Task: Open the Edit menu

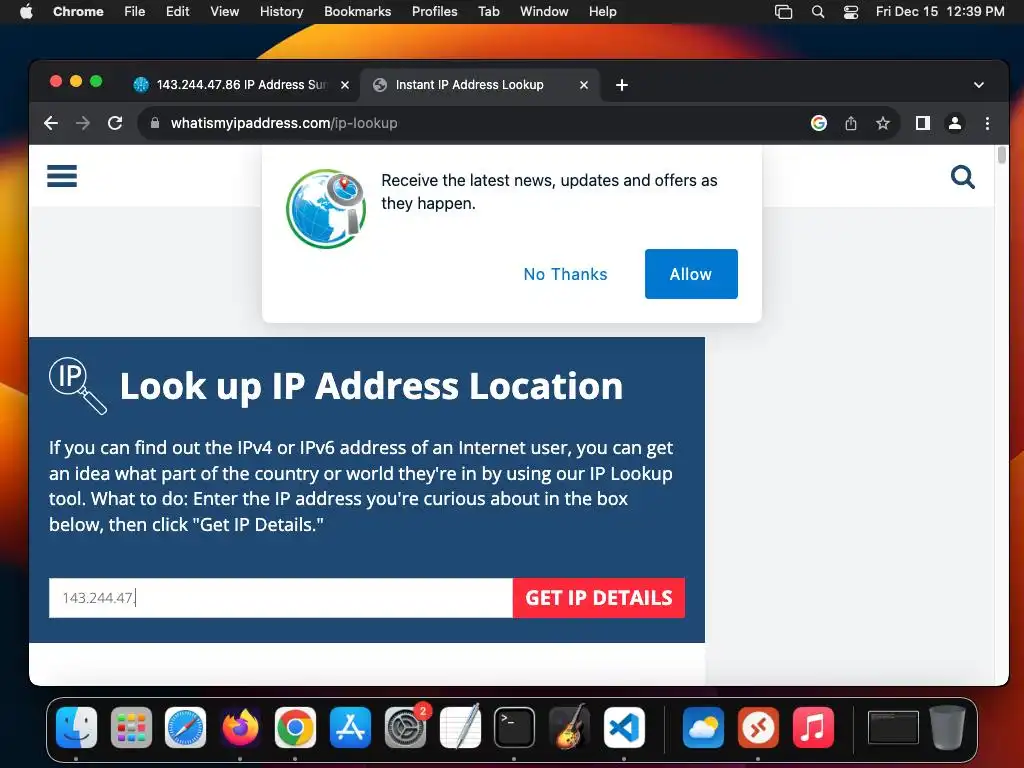Action: (x=178, y=11)
